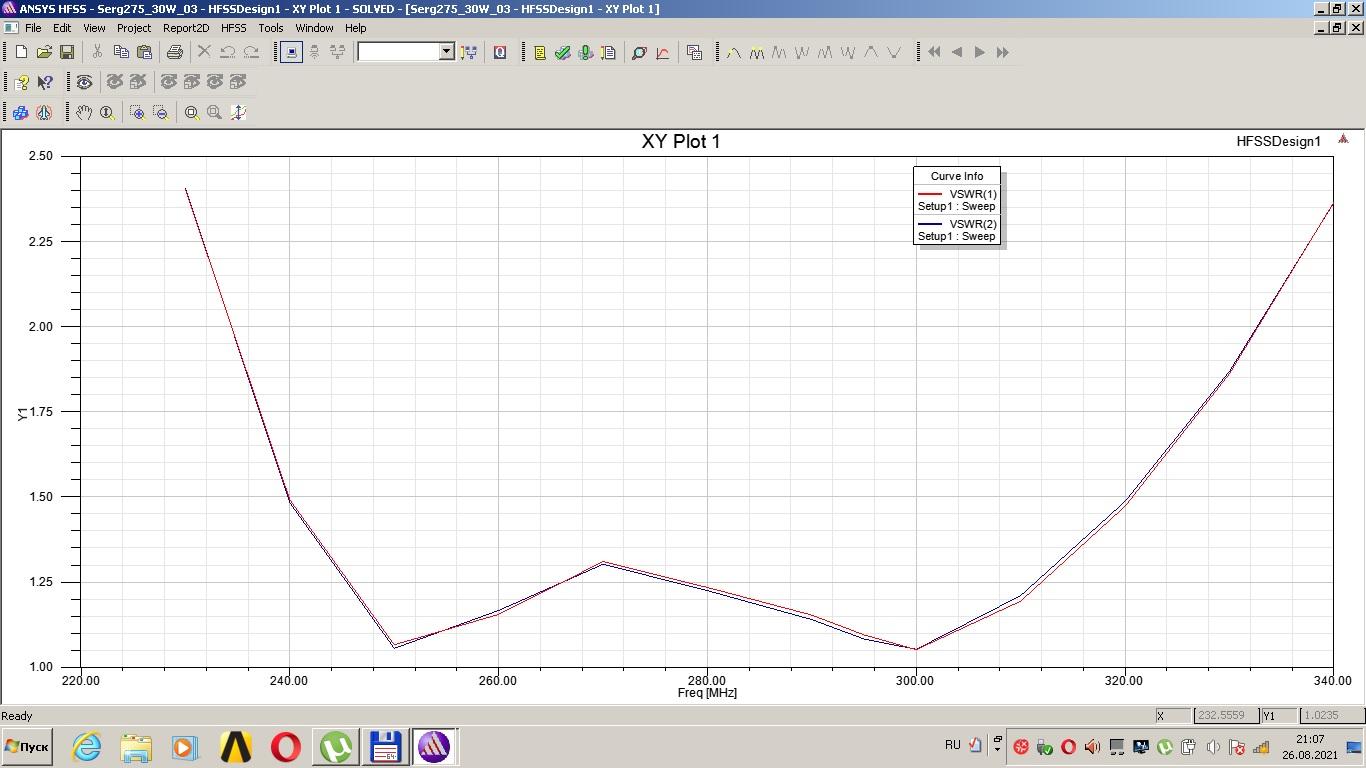Click the Save diskette toolbar icon
Viewport: 1366px width, 768px height.
click(x=67, y=52)
